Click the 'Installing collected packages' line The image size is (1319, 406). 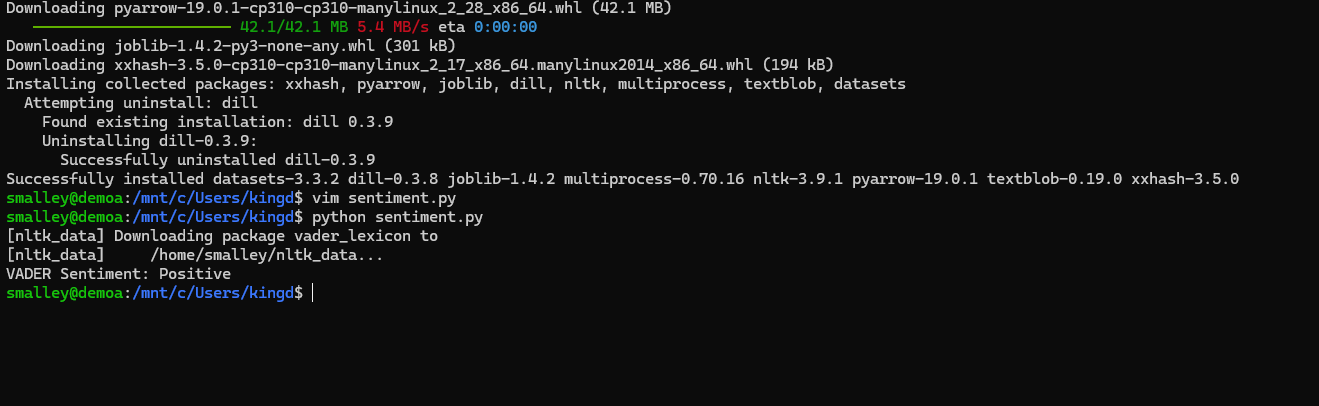click(456, 84)
